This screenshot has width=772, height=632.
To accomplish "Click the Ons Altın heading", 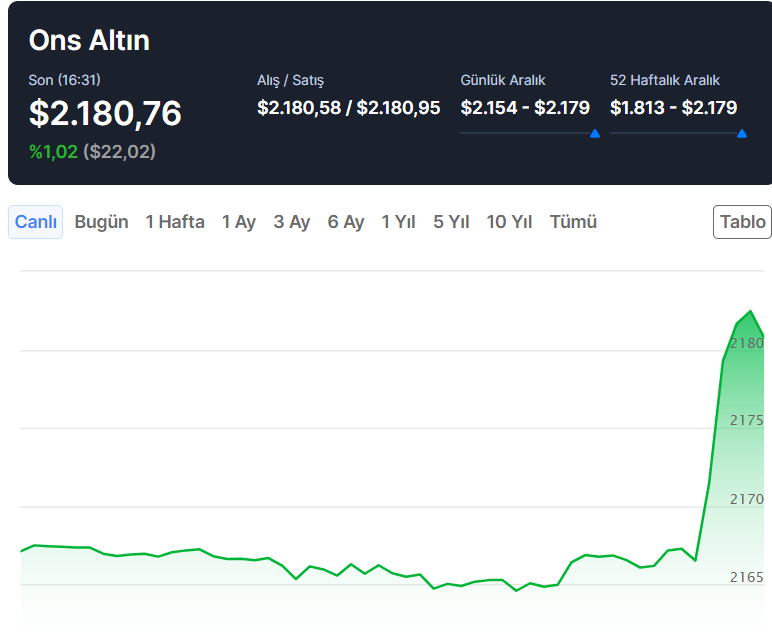I will (x=89, y=40).
